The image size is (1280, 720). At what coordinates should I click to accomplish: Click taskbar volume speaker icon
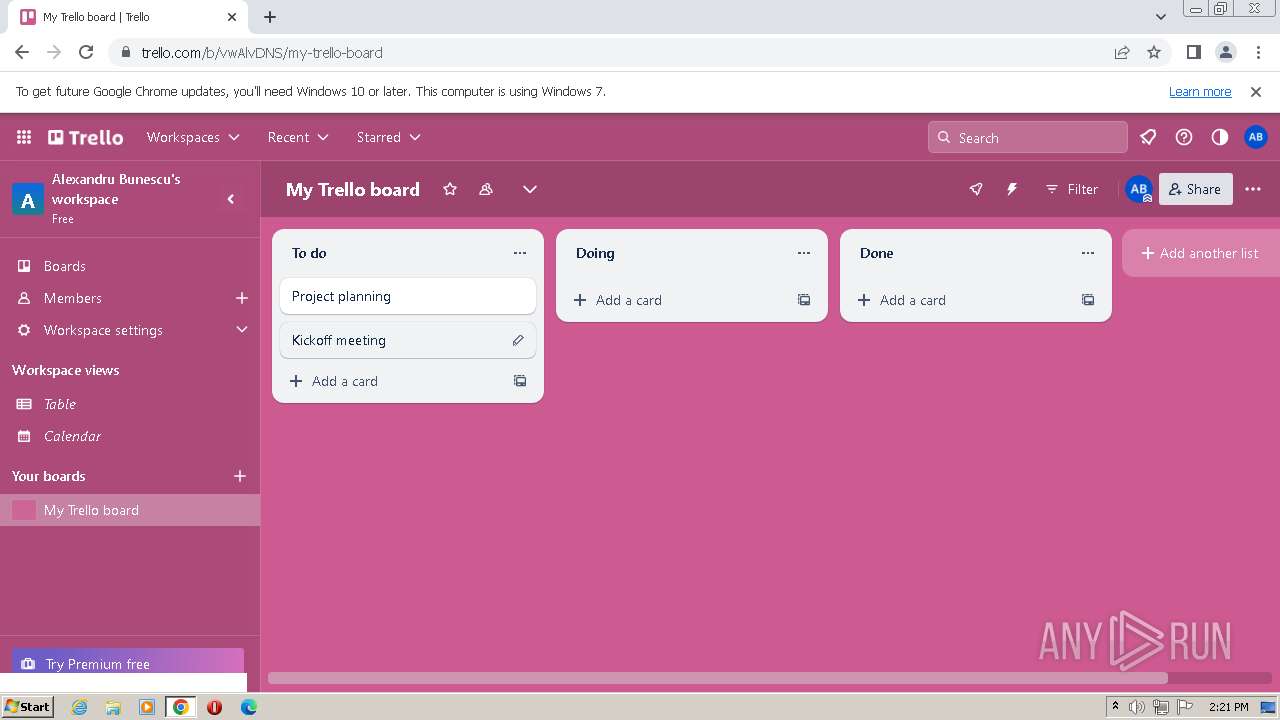pos(1137,707)
